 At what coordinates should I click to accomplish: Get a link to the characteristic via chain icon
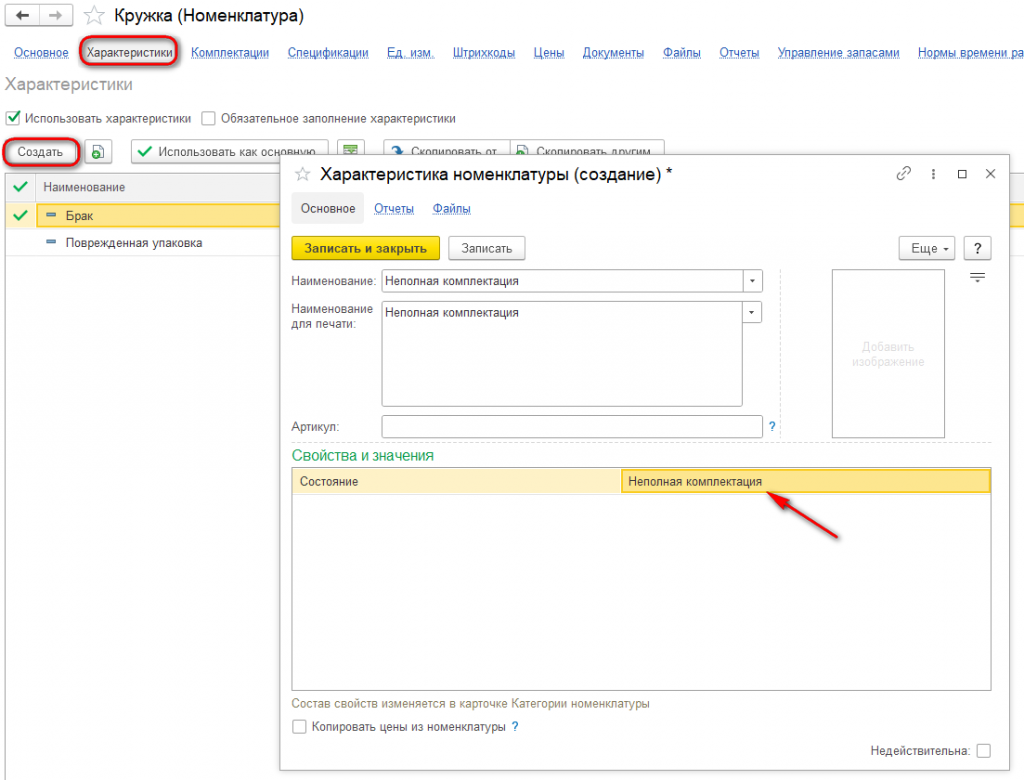point(903,174)
